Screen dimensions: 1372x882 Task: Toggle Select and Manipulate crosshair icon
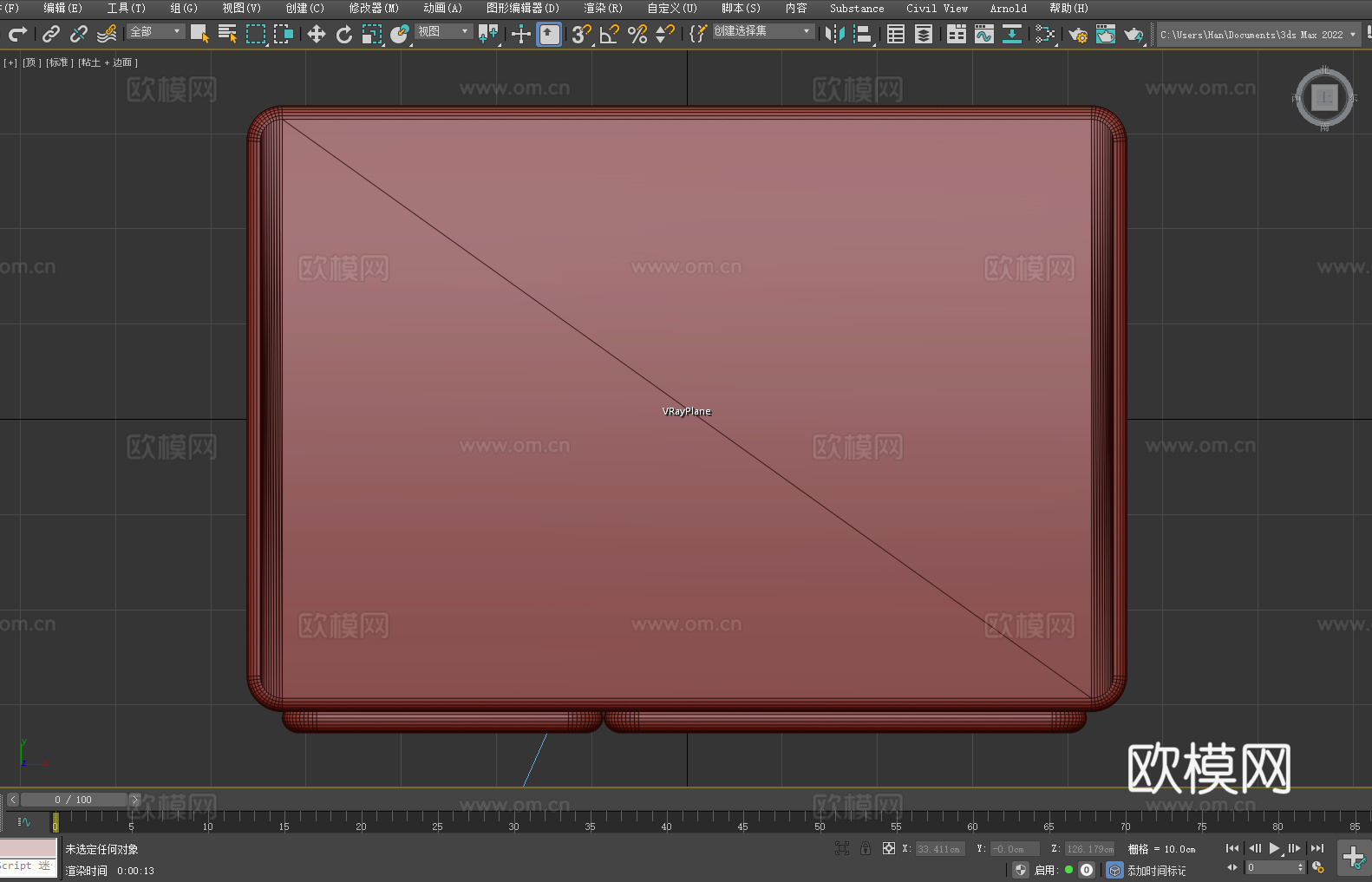click(x=521, y=34)
